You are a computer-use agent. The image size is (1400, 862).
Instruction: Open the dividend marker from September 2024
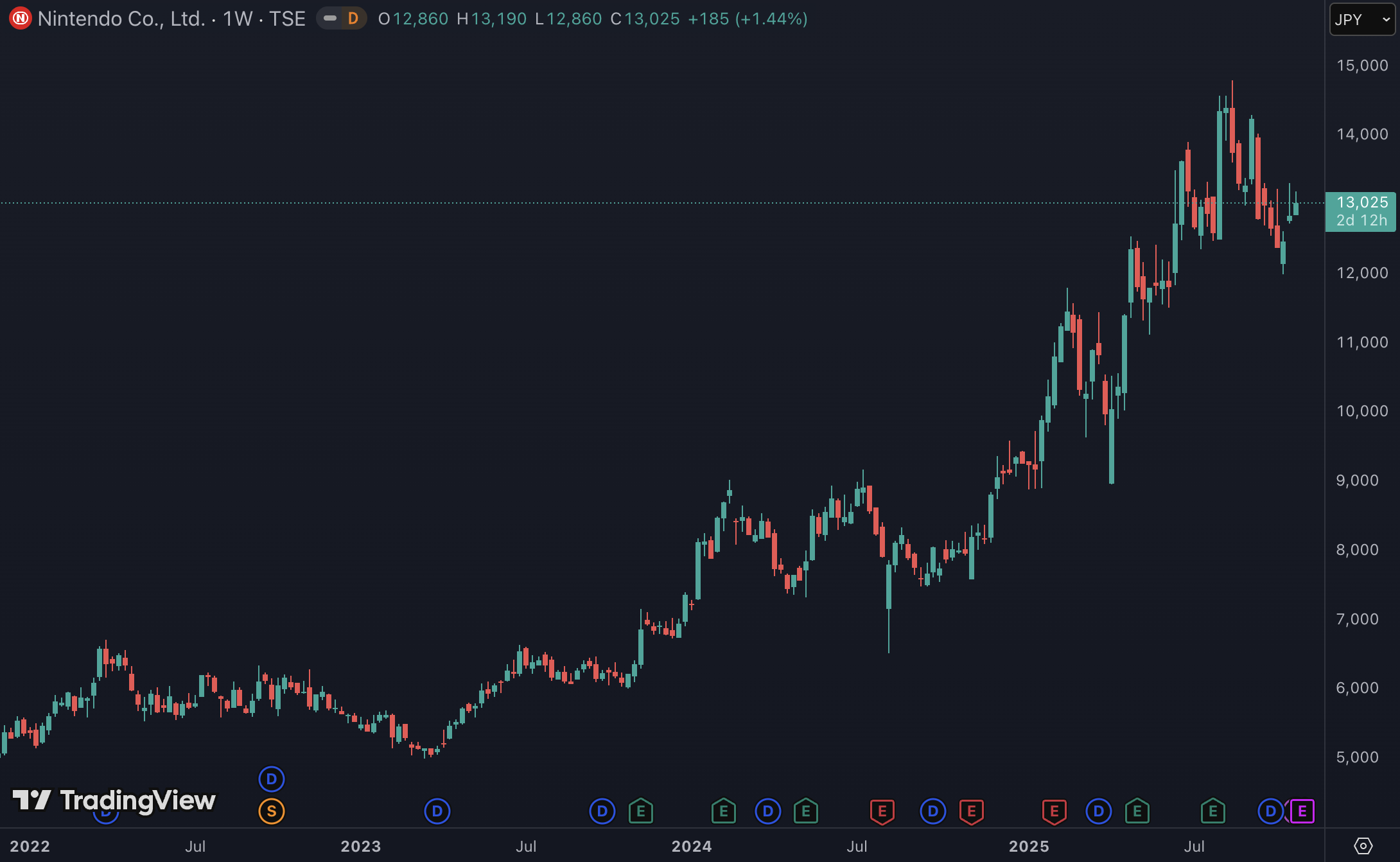tap(933, 811)
